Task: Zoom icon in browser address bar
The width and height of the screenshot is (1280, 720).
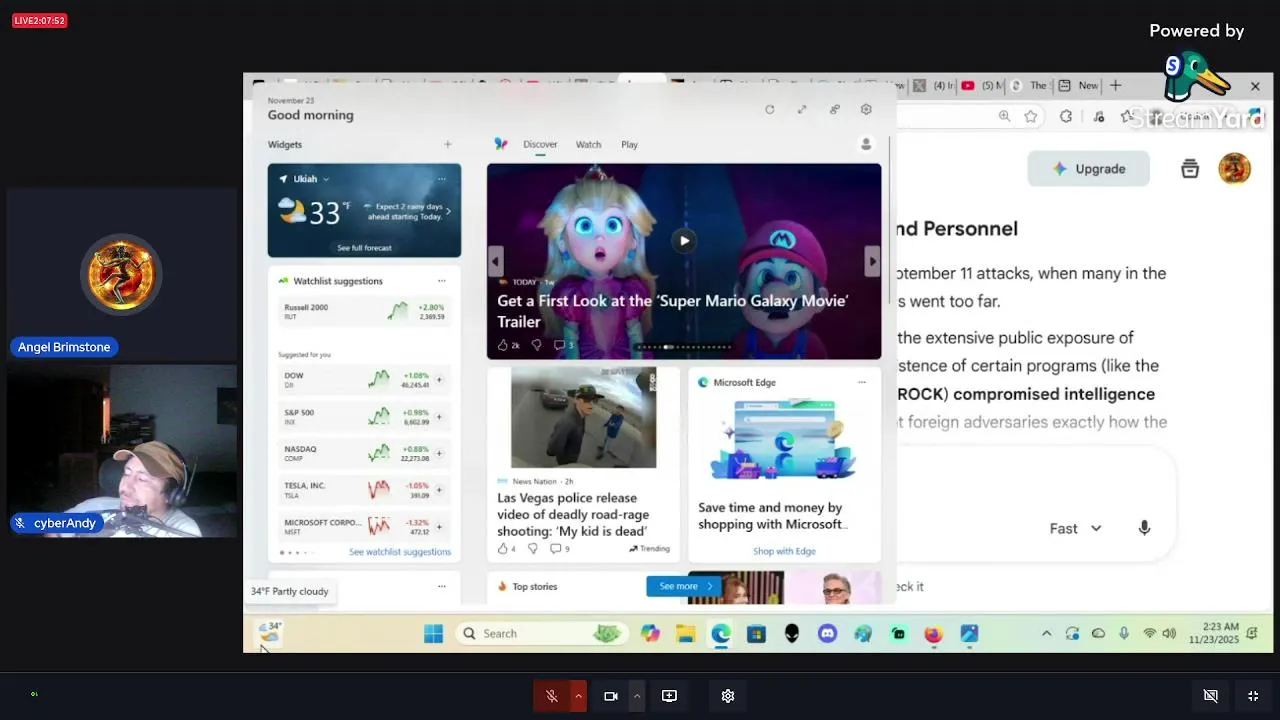Action: pos(1004,116)
